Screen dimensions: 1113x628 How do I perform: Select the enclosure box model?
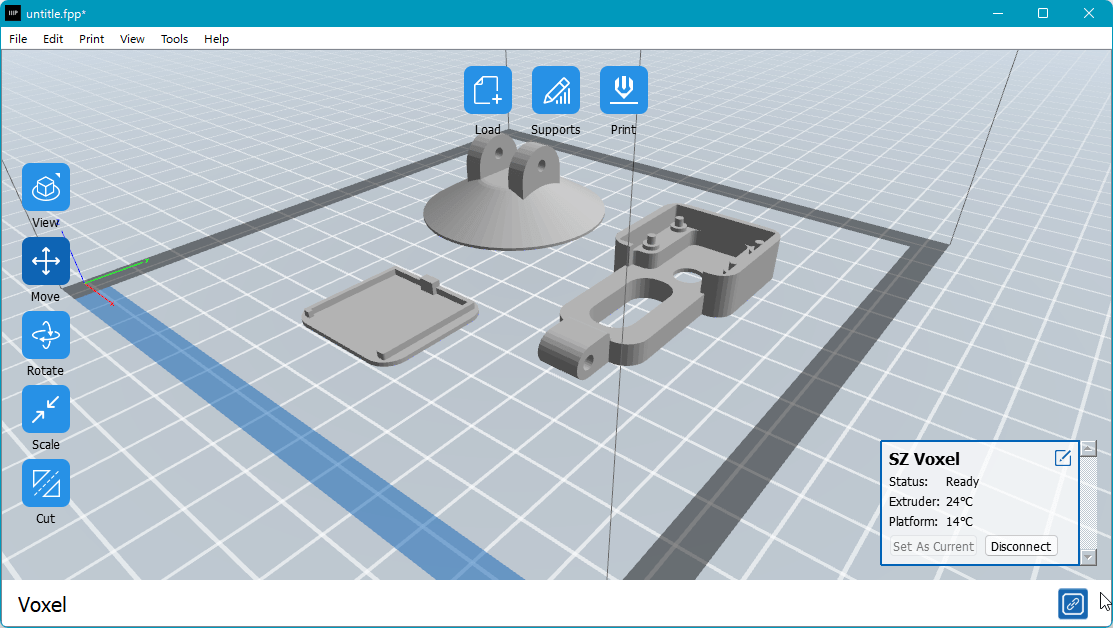(660, 291)
